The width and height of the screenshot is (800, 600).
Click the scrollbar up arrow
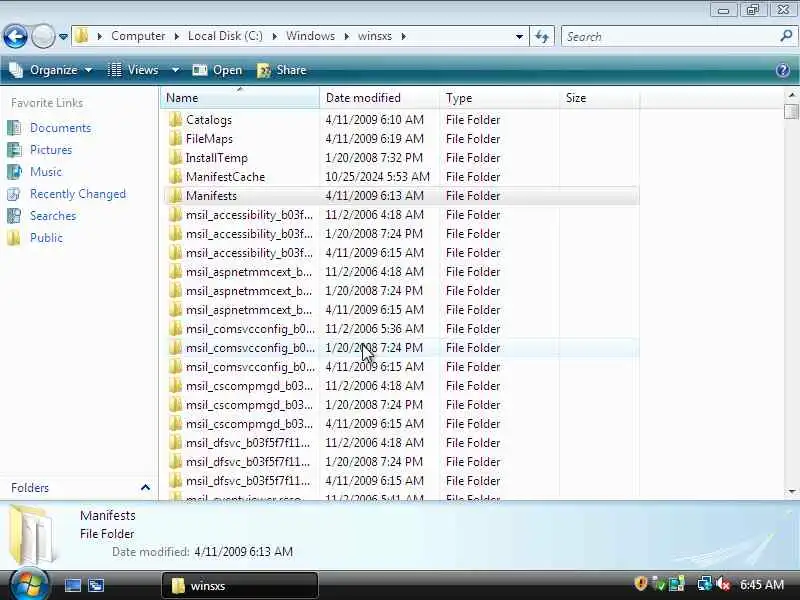click(791, 95)
